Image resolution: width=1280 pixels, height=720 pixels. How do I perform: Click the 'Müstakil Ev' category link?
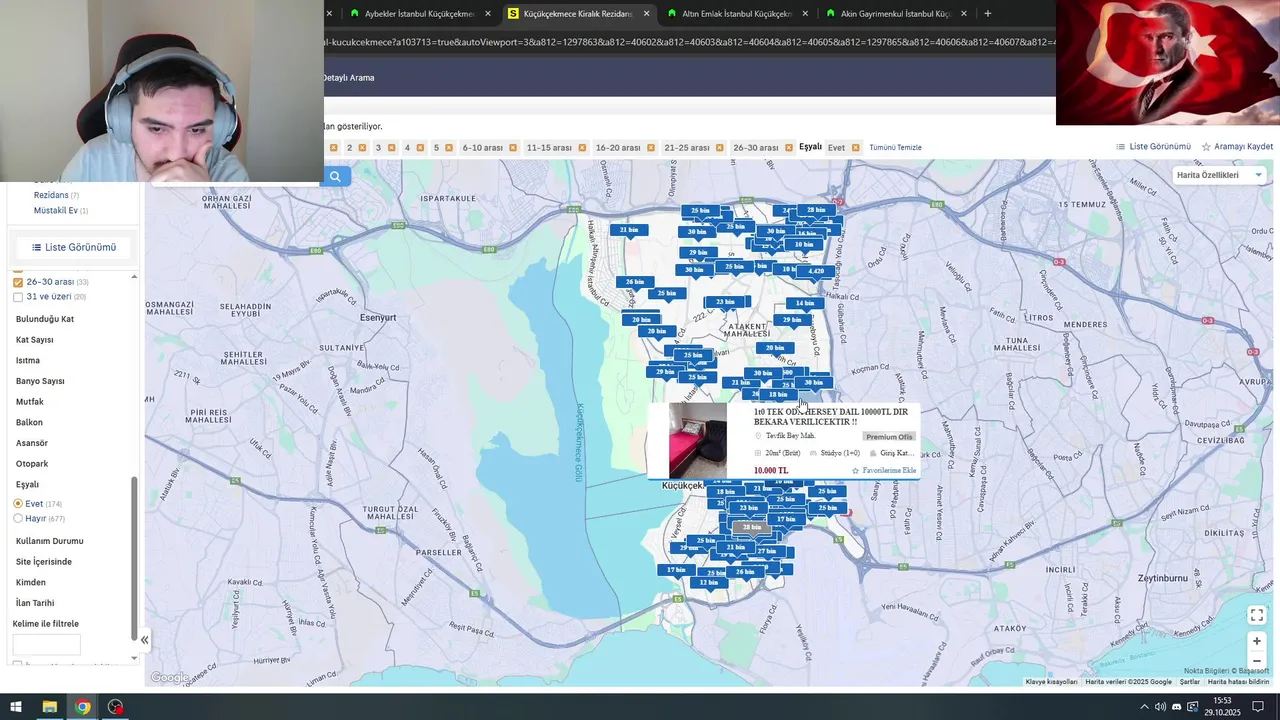[x=56, y=211]
